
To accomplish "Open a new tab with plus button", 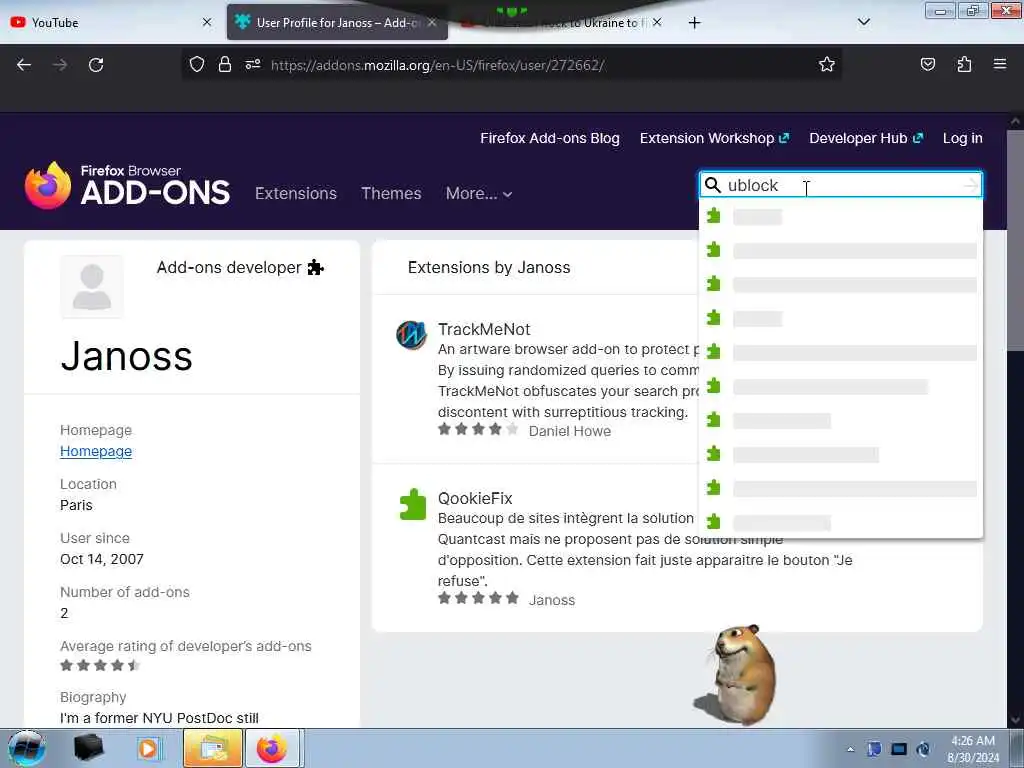I will tap(694, 23).
